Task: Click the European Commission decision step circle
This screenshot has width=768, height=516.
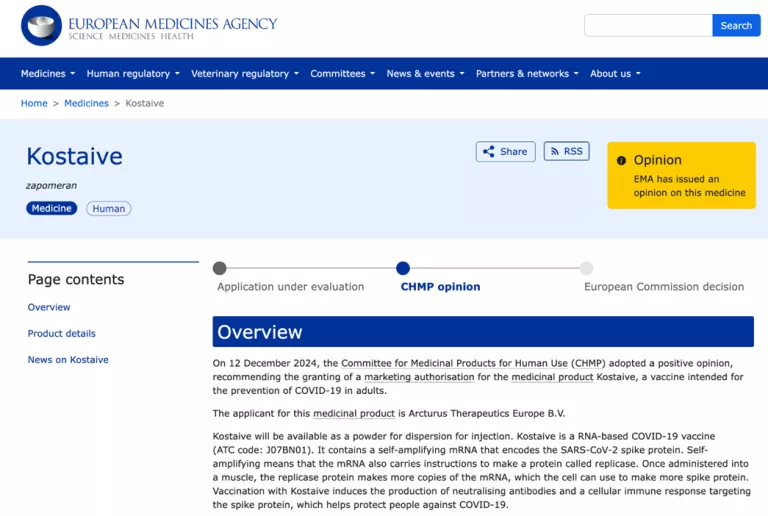Action: coord(586,268)
